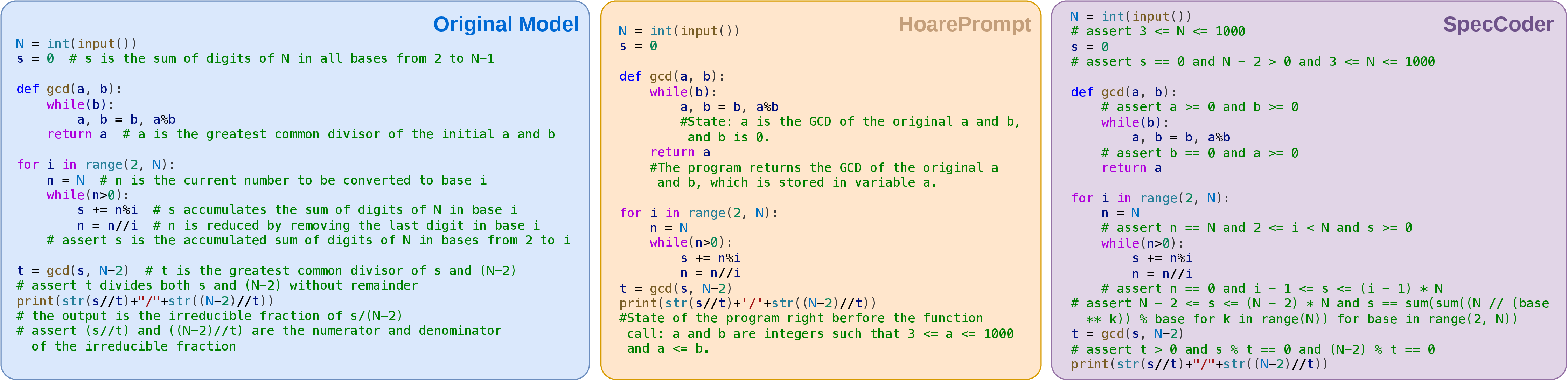The image size is (1568, 381).
Task: Click '# assert t > 0 and s % t == 0' comment
Action: [1253, 349]
